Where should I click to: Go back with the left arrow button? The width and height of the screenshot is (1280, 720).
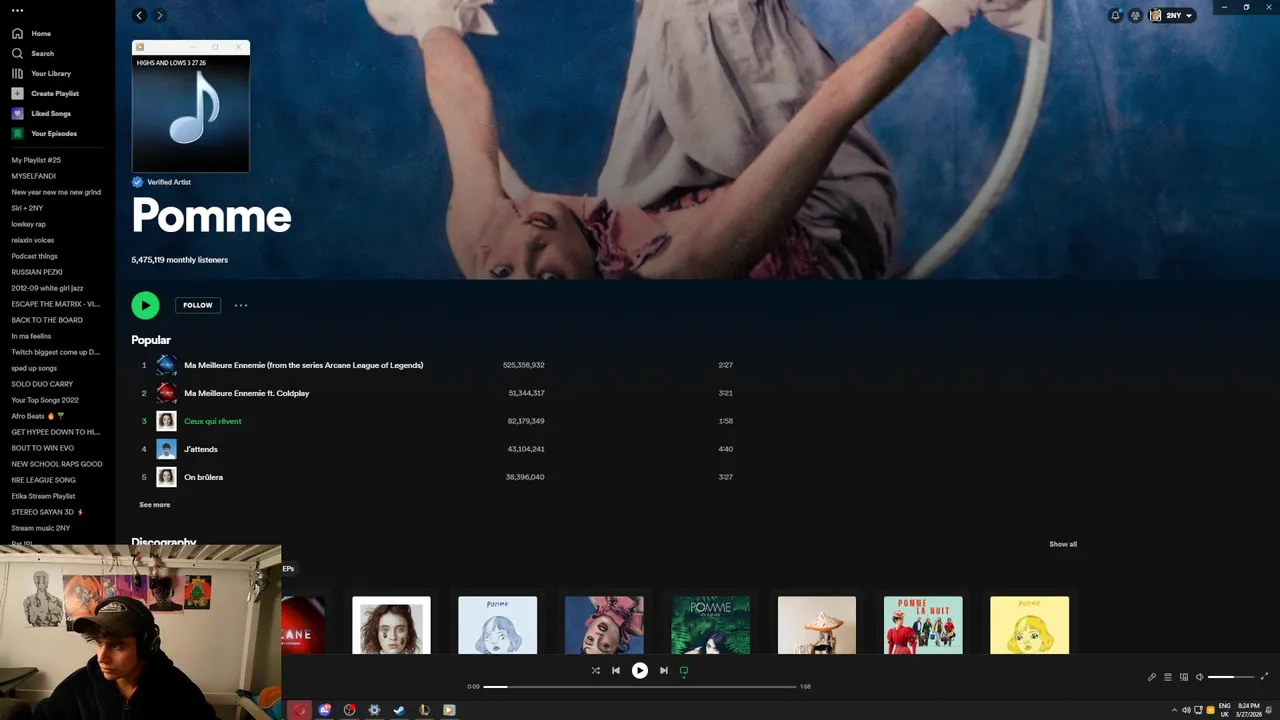(x=139, y=15)
